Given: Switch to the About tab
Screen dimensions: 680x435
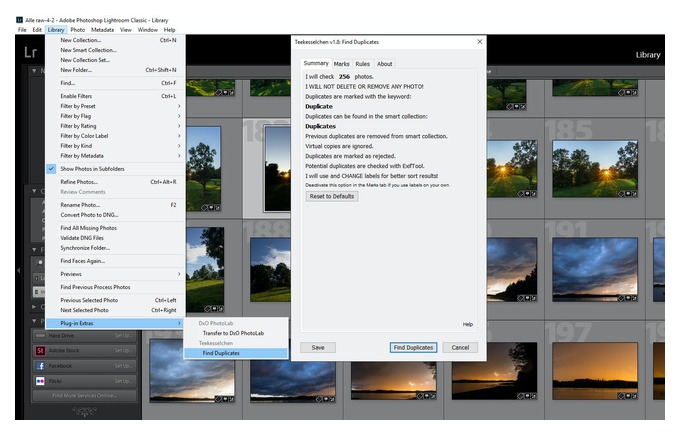Looking at the screenshot, I should (x=384, y=64).
